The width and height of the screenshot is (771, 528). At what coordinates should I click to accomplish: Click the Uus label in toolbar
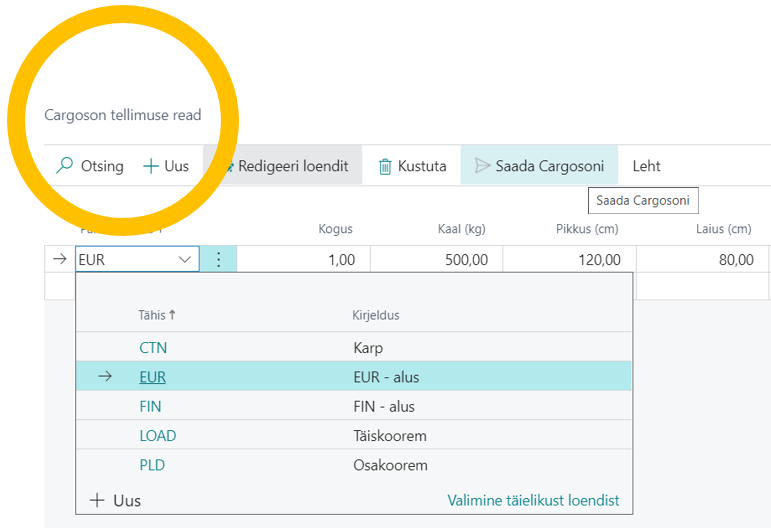click(177, 166)
